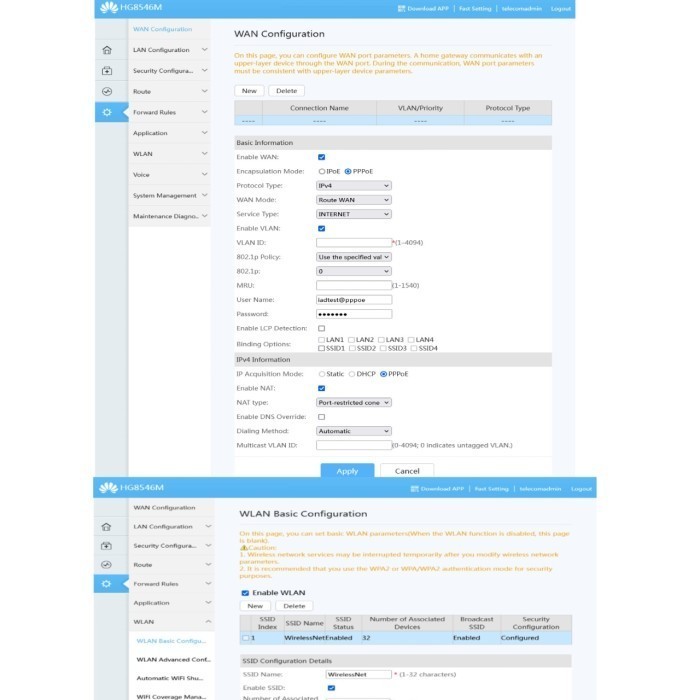The width and height of the screenshot is (700, 700).
Task: Open the NAT type dropdown
Action: pyautogui.click(x=353, y=402)
